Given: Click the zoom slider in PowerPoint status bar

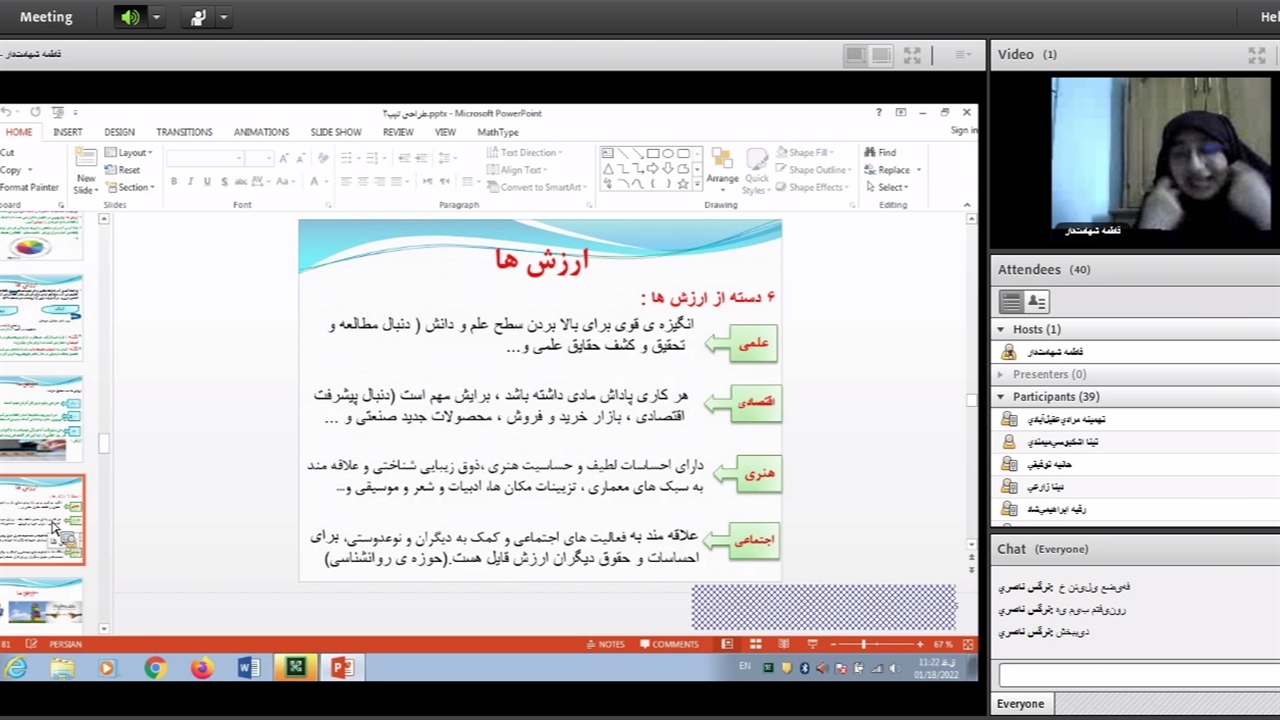Looking at the screenshot, I should pos(864,644).
